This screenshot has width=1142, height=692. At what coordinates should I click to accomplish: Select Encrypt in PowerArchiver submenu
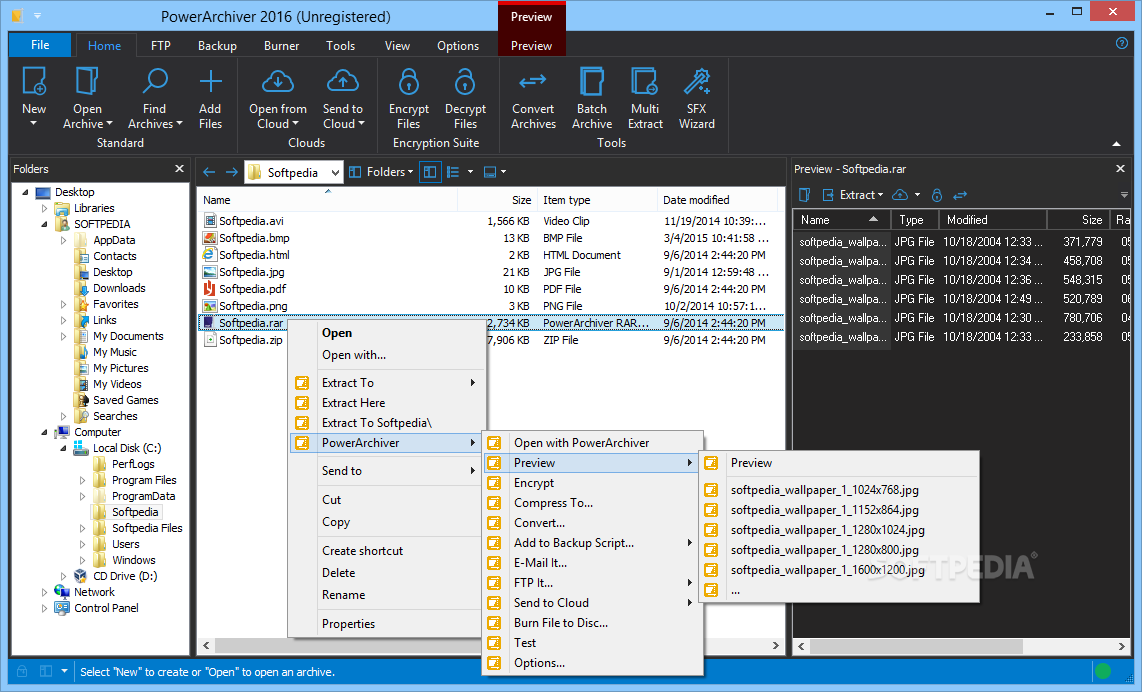(x=593, y=483)
